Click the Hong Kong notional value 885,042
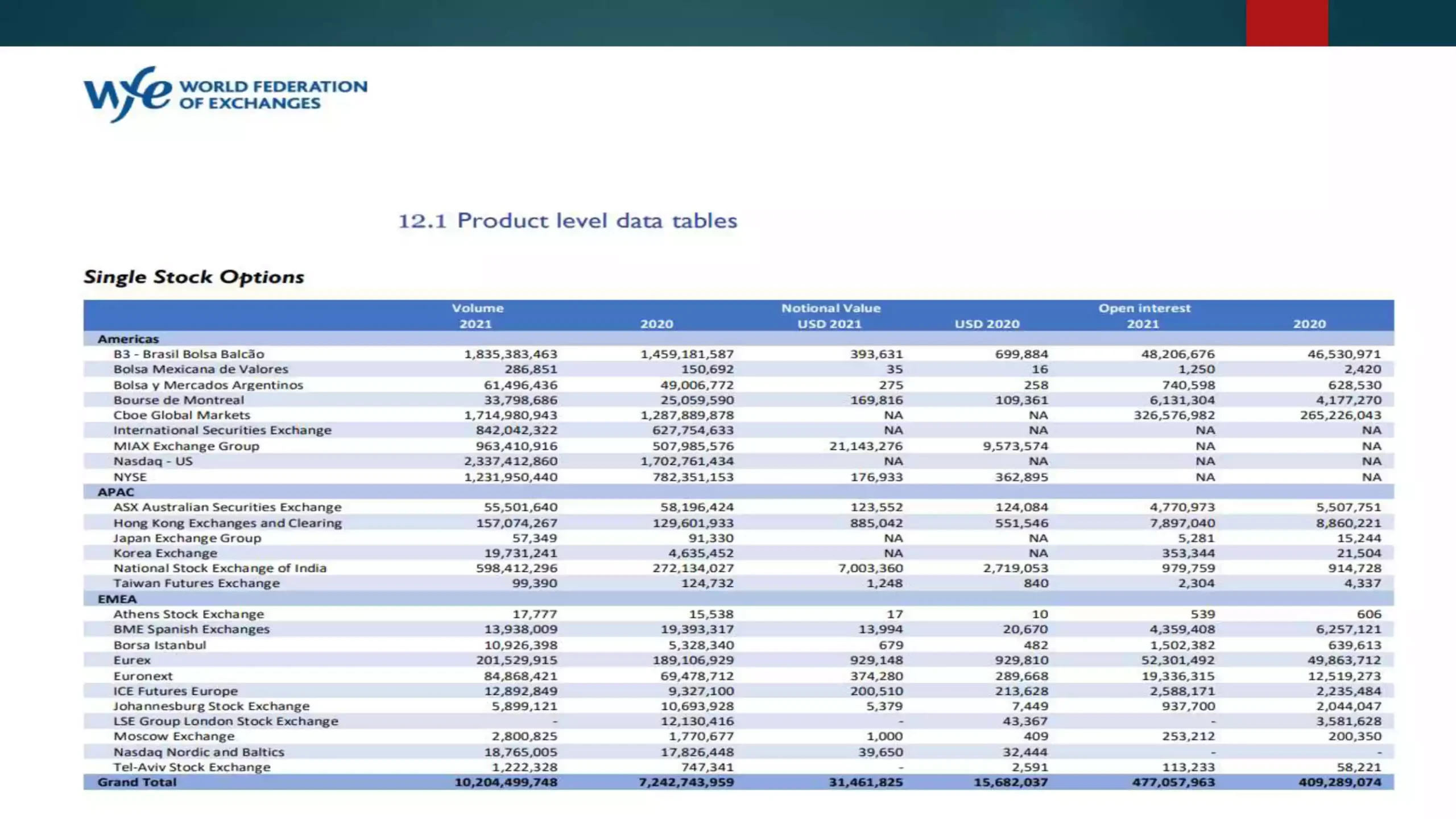Image resolution: width=1456 pixels, height=819 pixels. (x=877, y=523)
